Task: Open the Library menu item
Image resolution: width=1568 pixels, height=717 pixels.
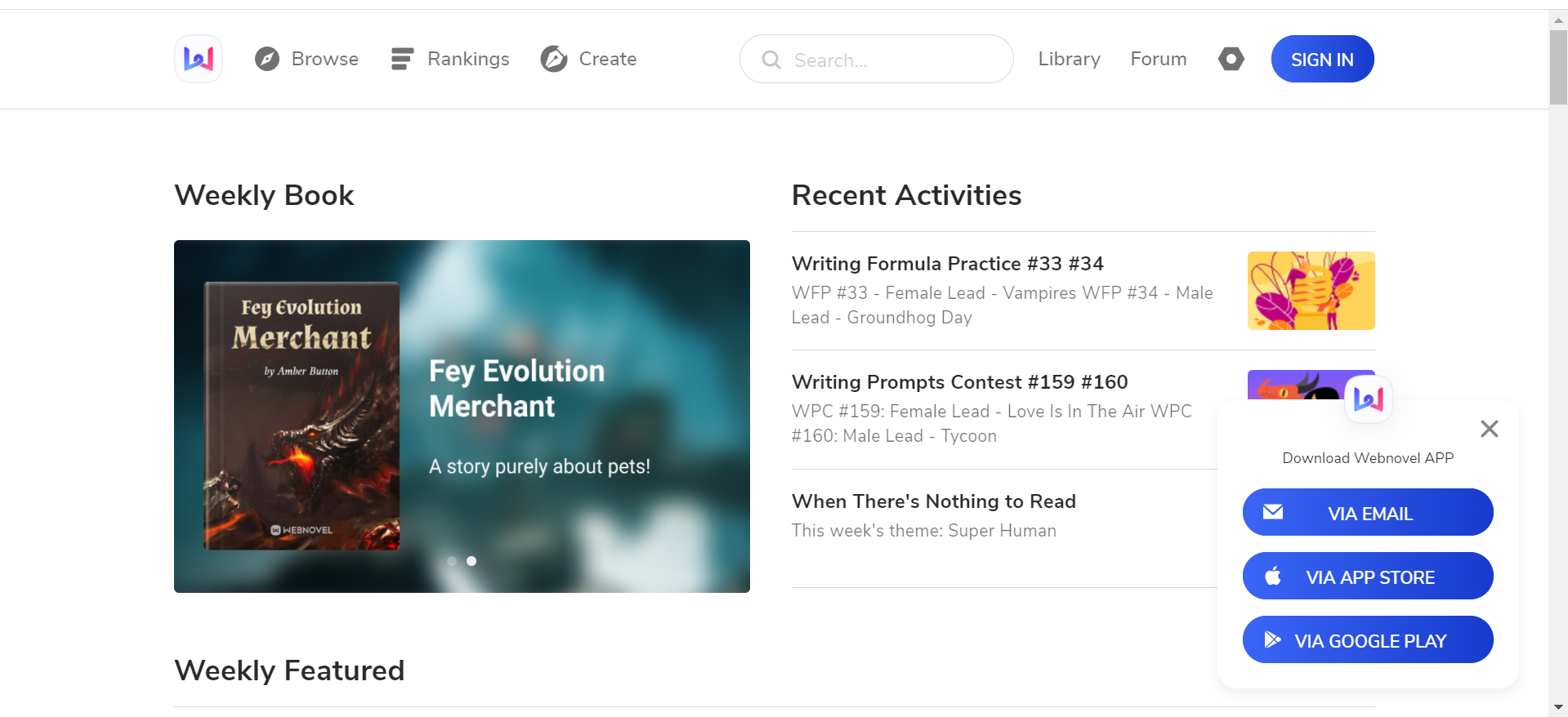Action: pos(1069,59)
